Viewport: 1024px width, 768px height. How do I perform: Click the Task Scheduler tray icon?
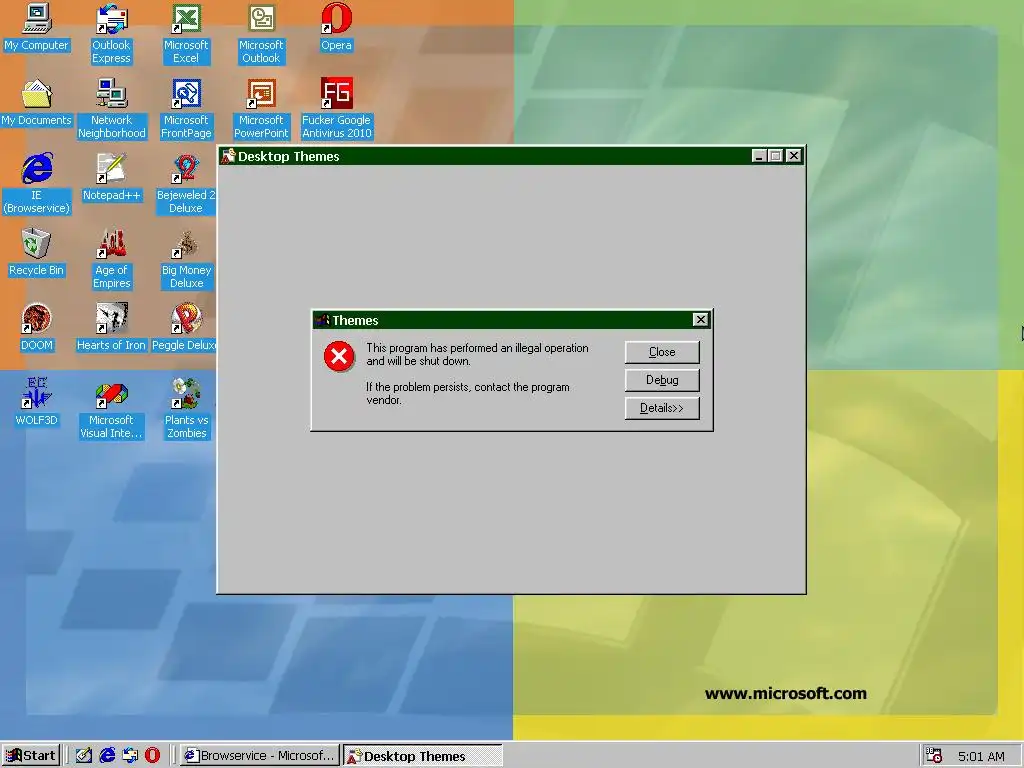(934, 756)
